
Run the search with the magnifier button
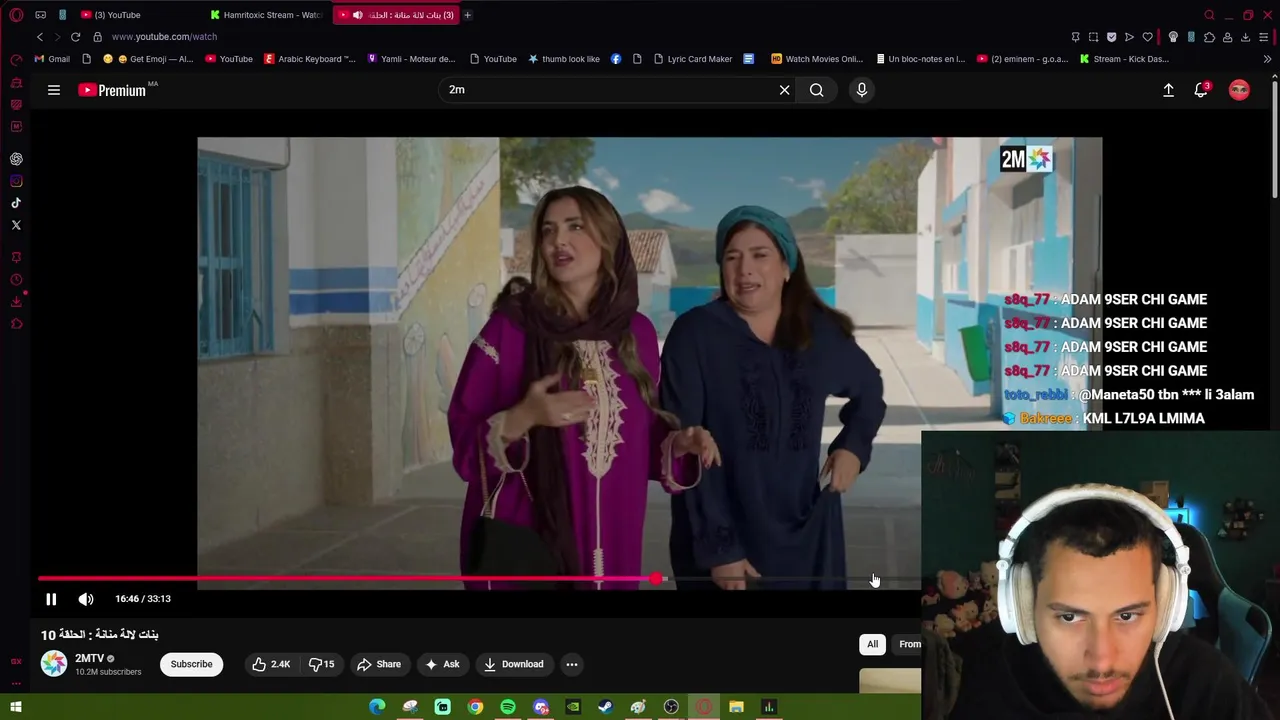(817, 90)
